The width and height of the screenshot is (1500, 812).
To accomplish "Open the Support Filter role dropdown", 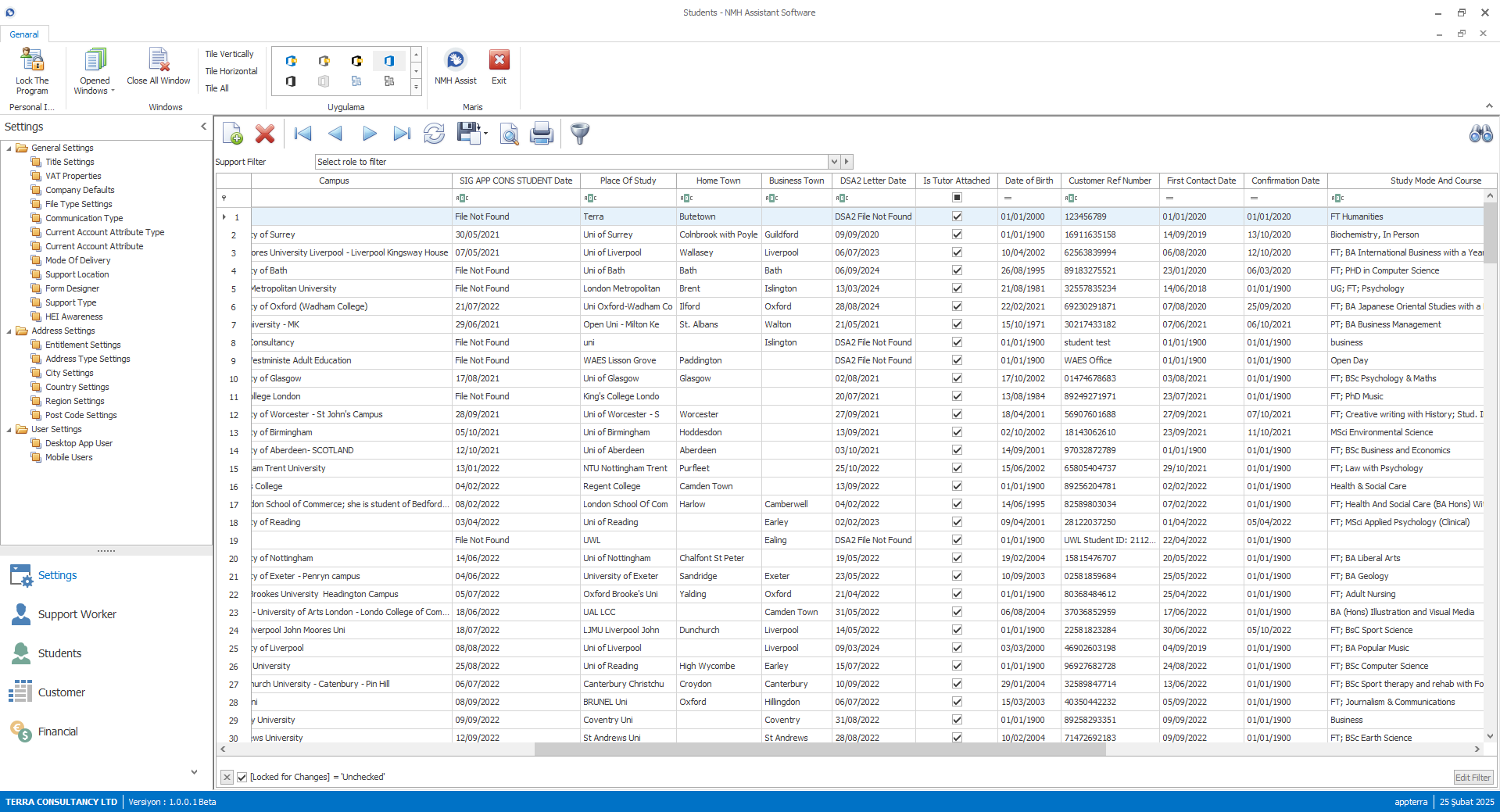I will pyautogui.click(x=834, y=162).
